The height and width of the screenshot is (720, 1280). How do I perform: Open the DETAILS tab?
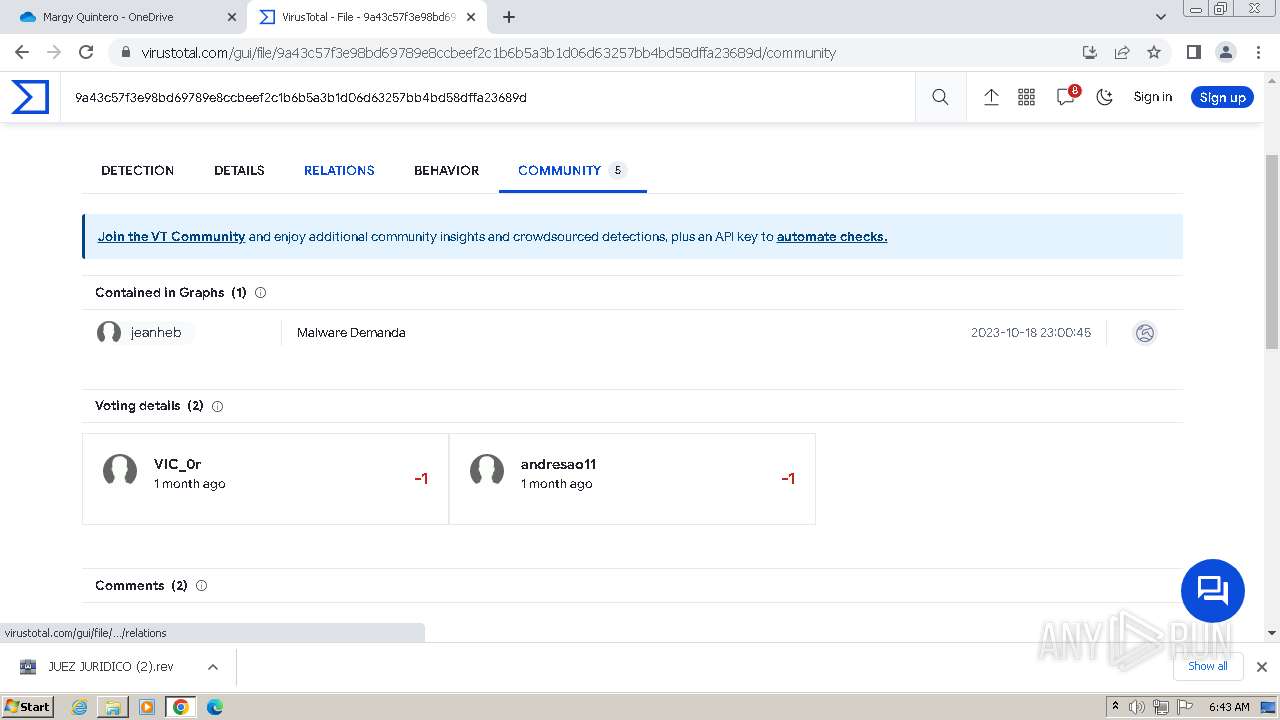pyautogui.click(x=239, y=170)
